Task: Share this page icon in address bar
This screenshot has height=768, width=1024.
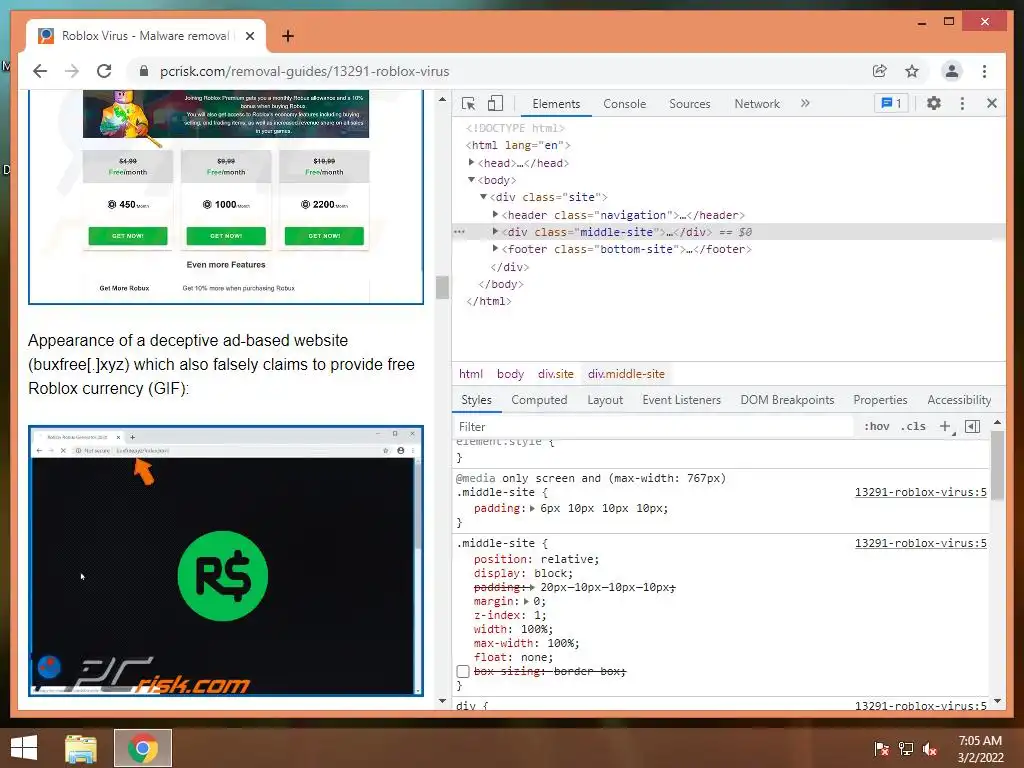Action: tap(880, 71)
